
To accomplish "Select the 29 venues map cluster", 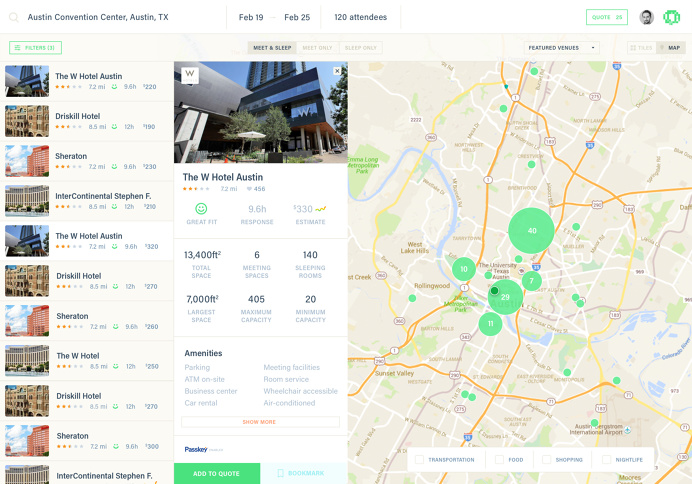I will [505, 297].
